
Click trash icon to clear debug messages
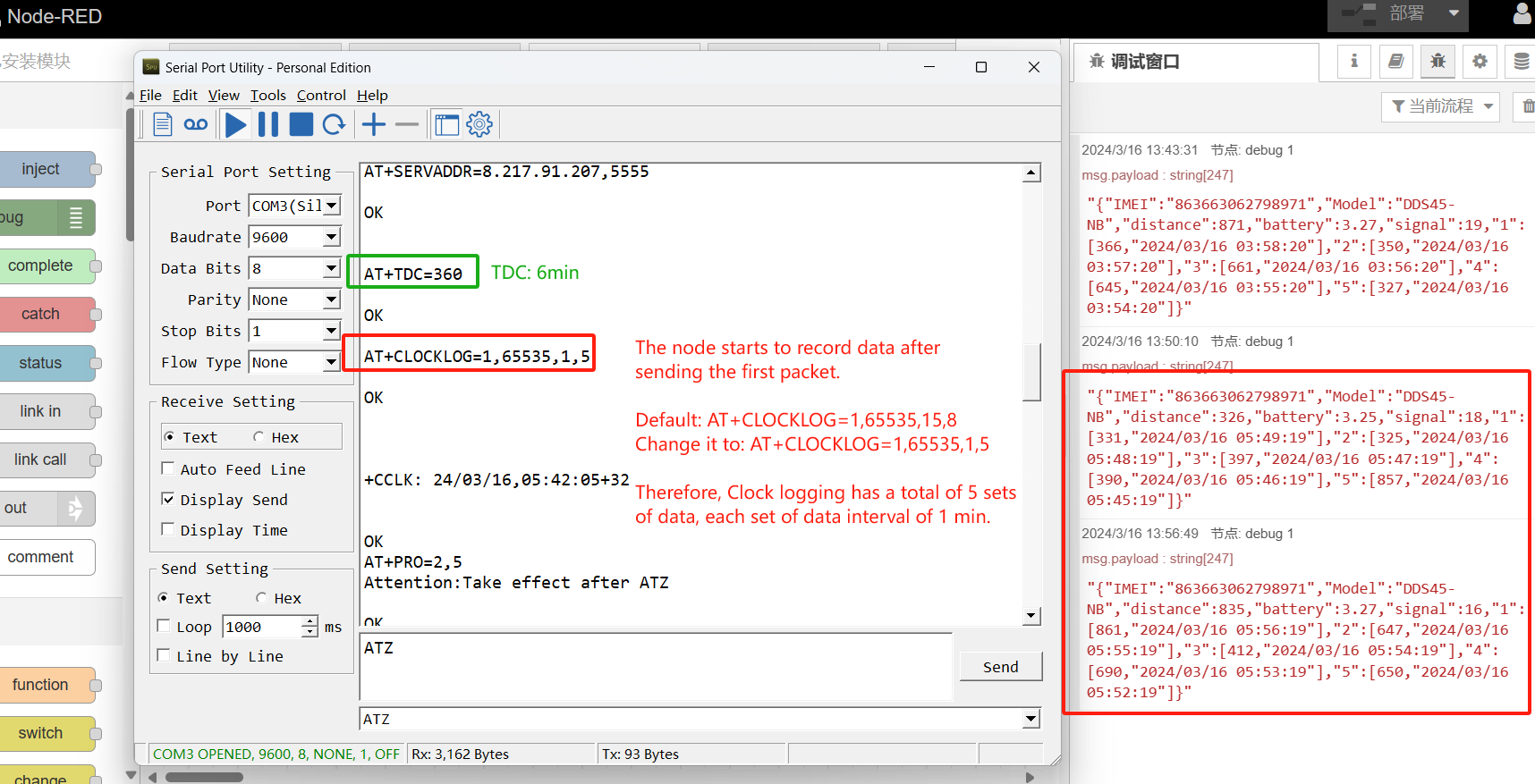[x=1528, y=106]
